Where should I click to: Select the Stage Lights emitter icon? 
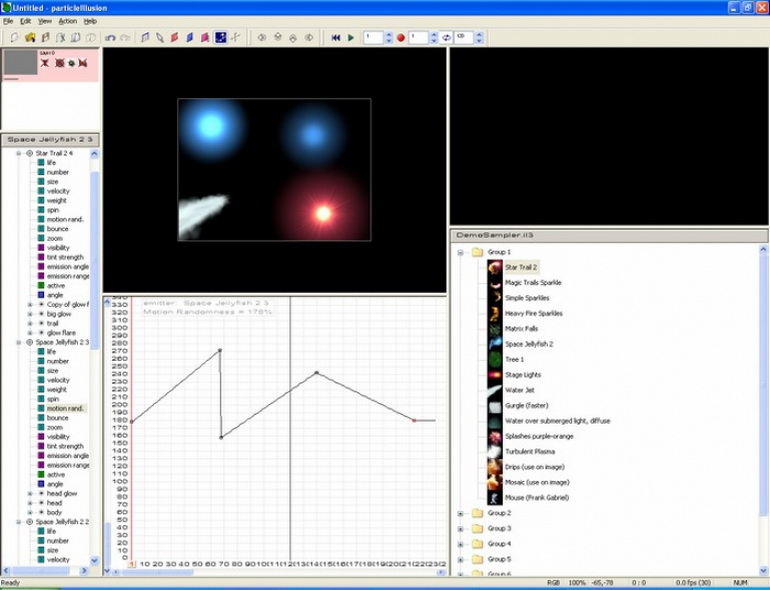pyautogui.click(x=495, y=374)
